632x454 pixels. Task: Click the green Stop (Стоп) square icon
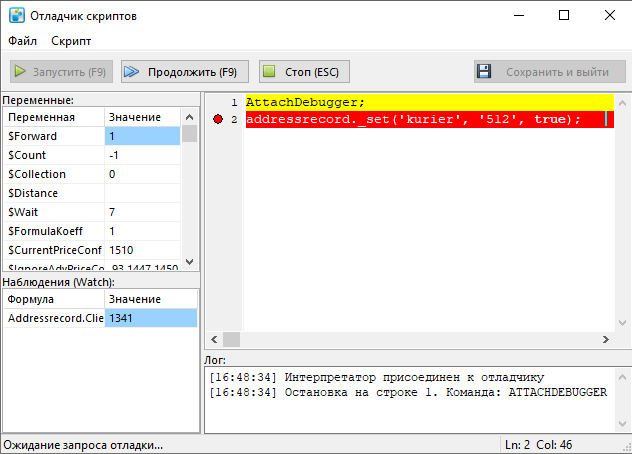269,72
